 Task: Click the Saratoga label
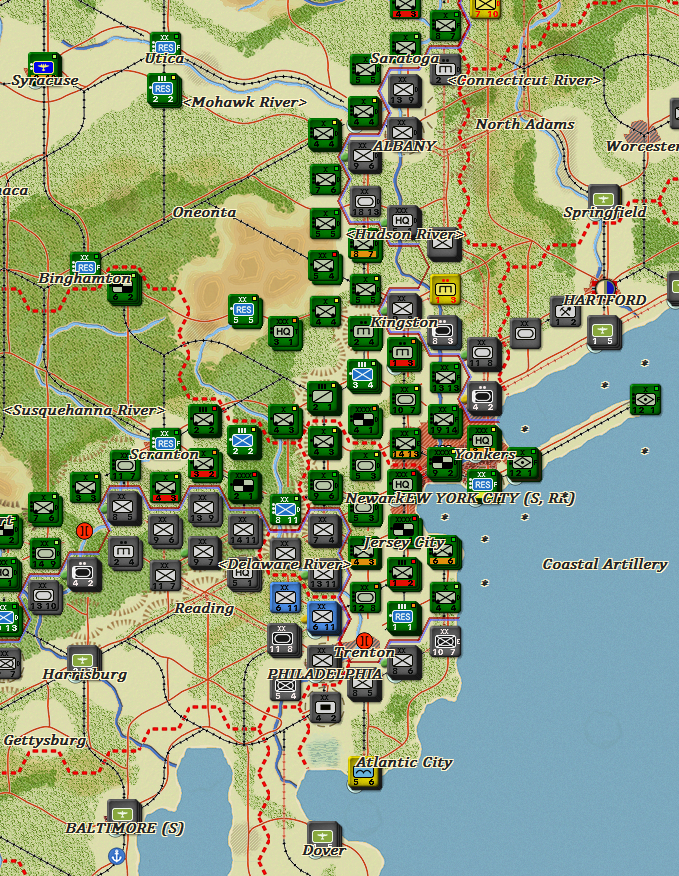[x=405, y=58]
